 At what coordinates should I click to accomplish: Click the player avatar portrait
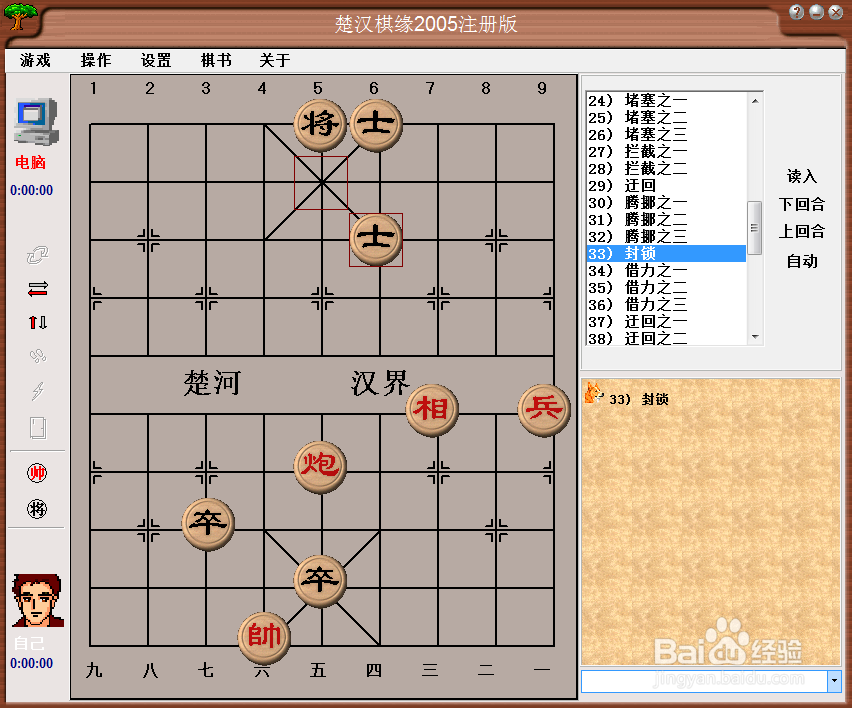pyautogui.click(x=37, y=600)
